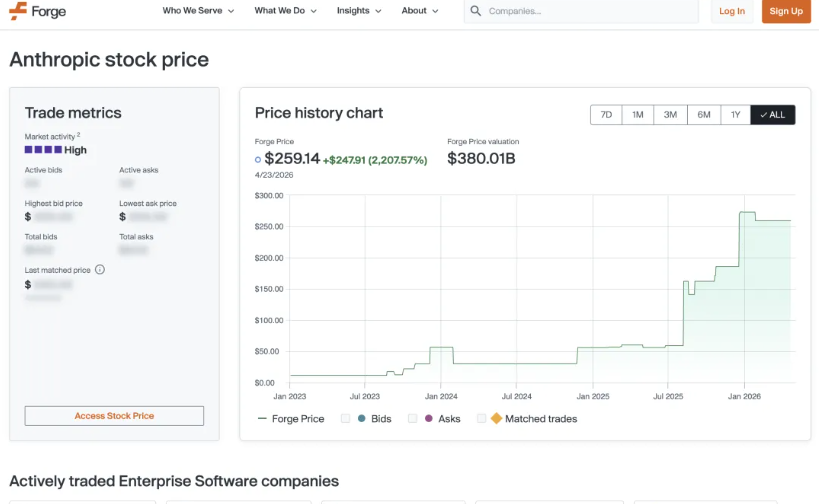Screen dimensions: 819x504
Task: Enable the Asks checkbox
Action: [x=413, y=418]
